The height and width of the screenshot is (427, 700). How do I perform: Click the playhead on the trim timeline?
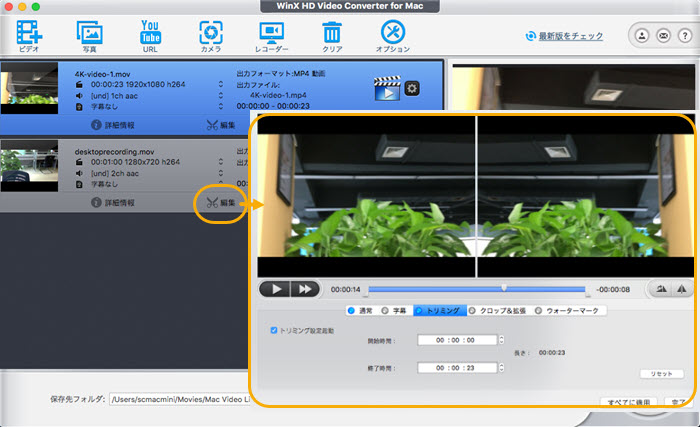click(x=504, y=288)
